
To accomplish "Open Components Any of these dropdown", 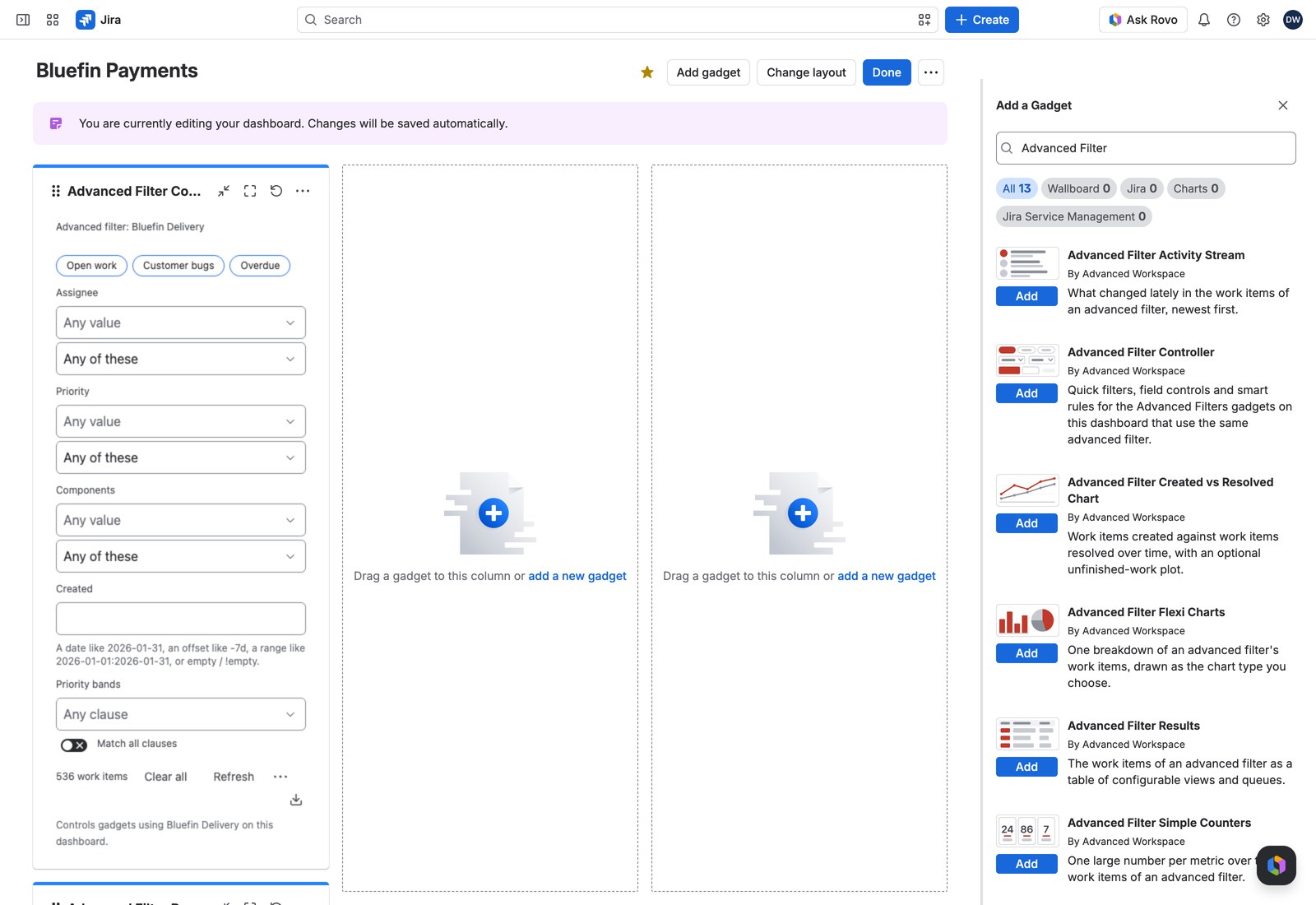I will coord(181,556).
